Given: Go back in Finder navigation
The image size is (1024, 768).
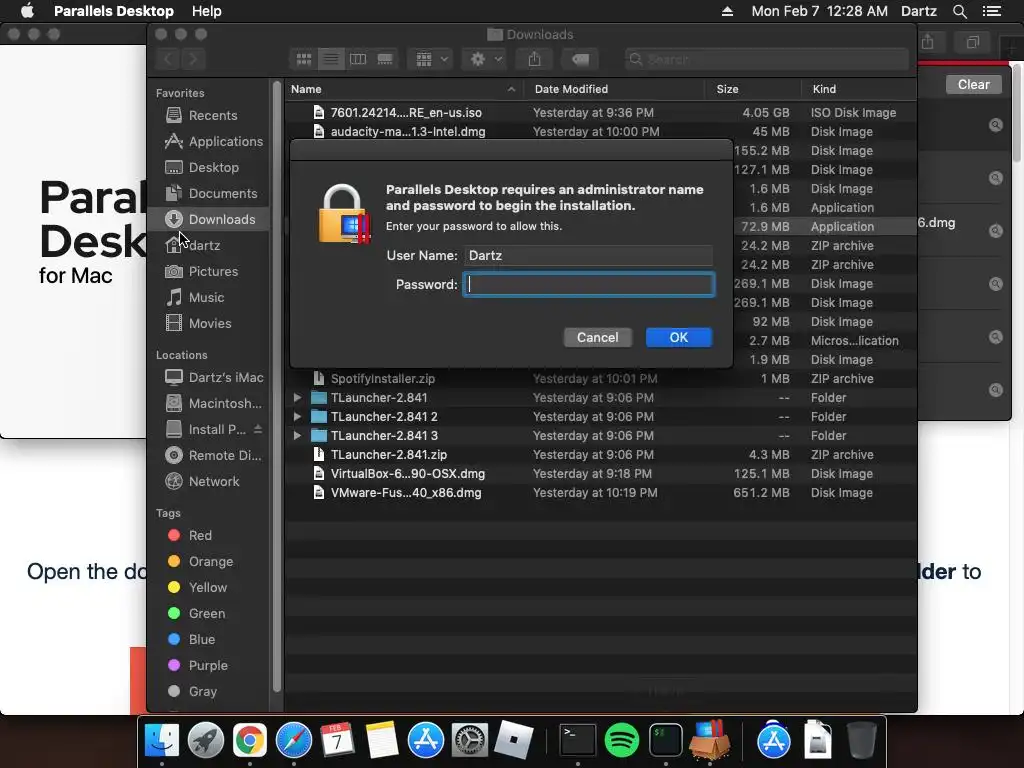Looking at the screenshot, I should [168, 59].
